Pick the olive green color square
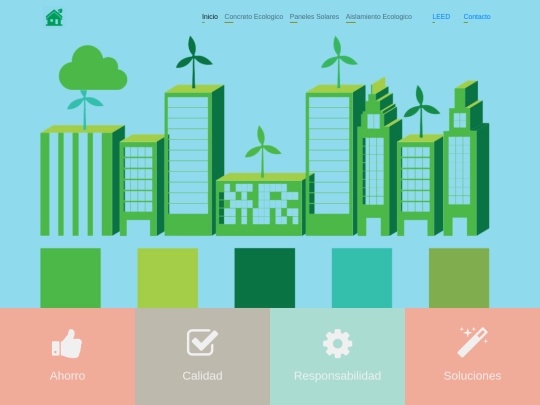The height and width of the screenshot is (405, 540). [x=459, y=278]
